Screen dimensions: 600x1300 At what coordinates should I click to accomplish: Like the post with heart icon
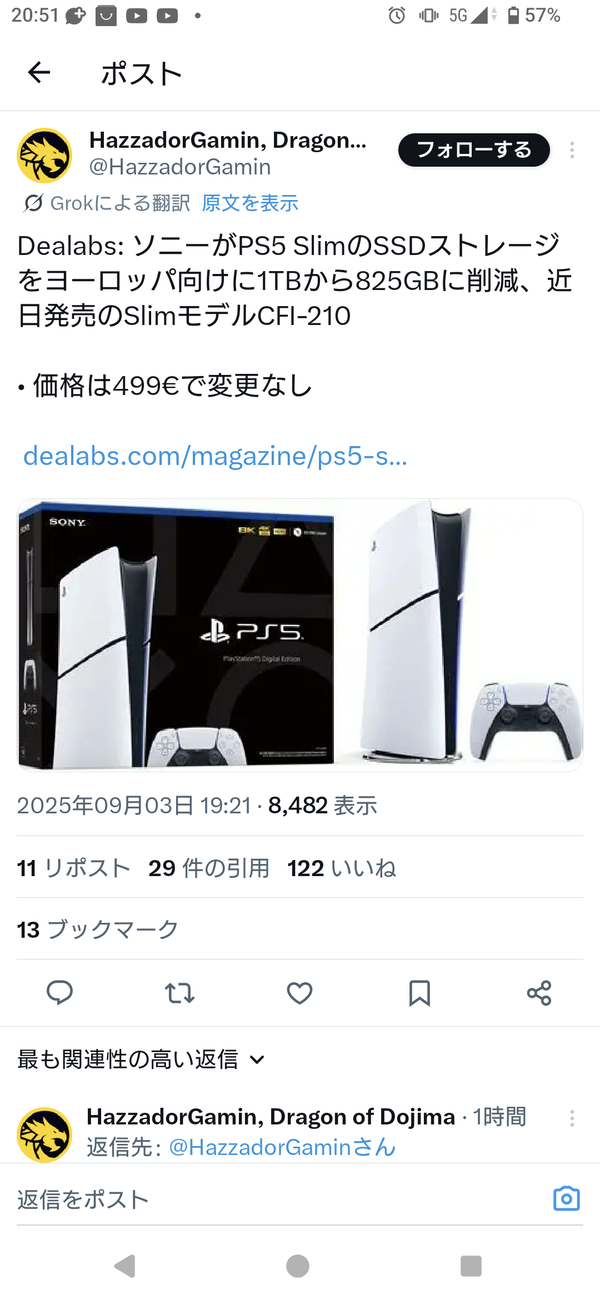(300, 993)
